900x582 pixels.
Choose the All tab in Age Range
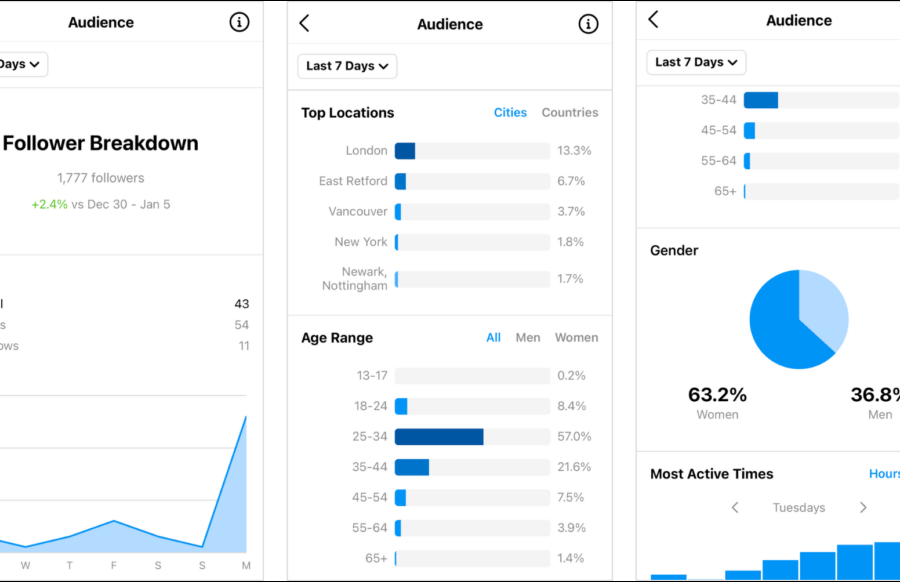[493, 338]
